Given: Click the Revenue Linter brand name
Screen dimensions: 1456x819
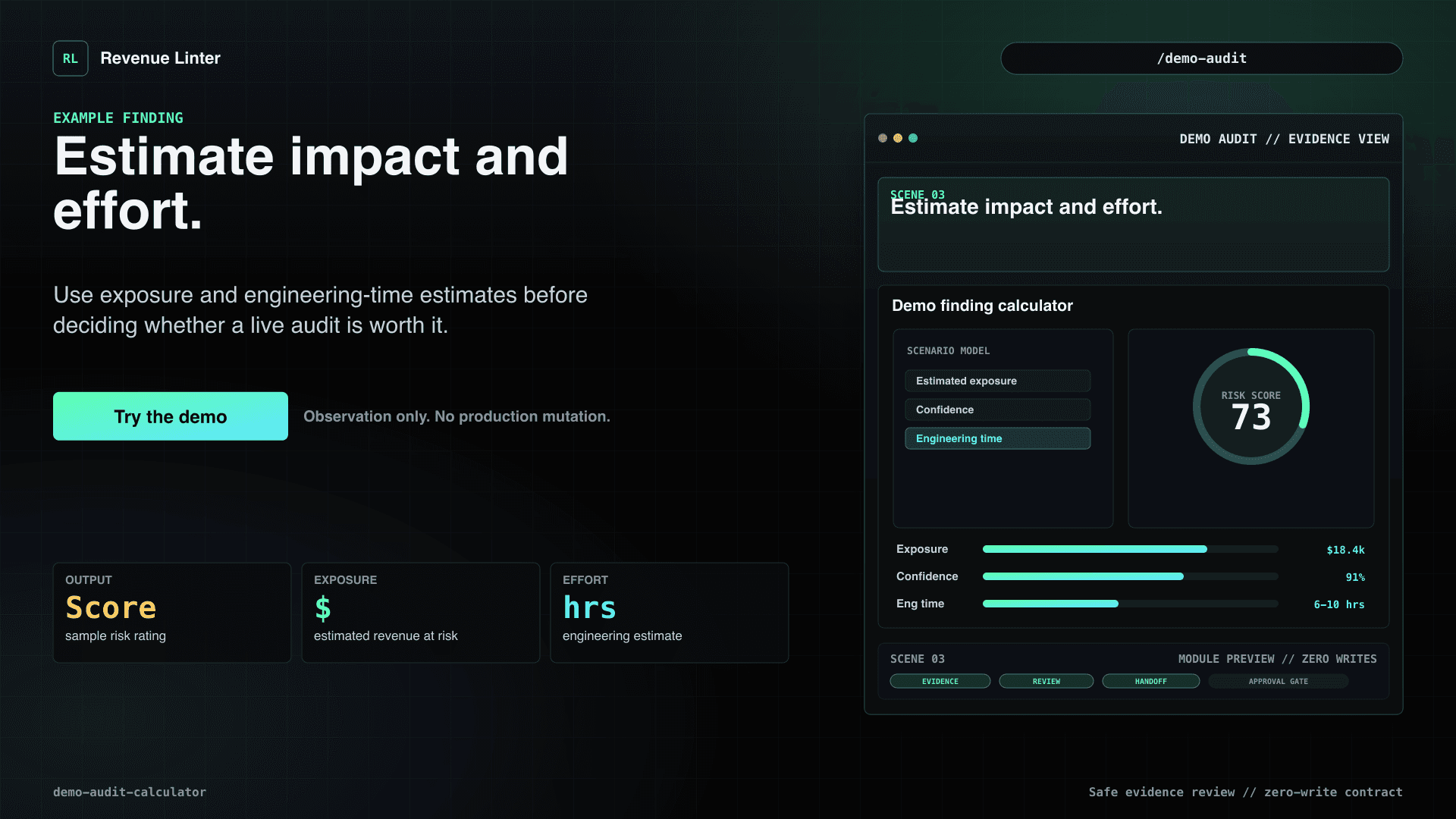Looking at the screenshot, I should 160,58.
